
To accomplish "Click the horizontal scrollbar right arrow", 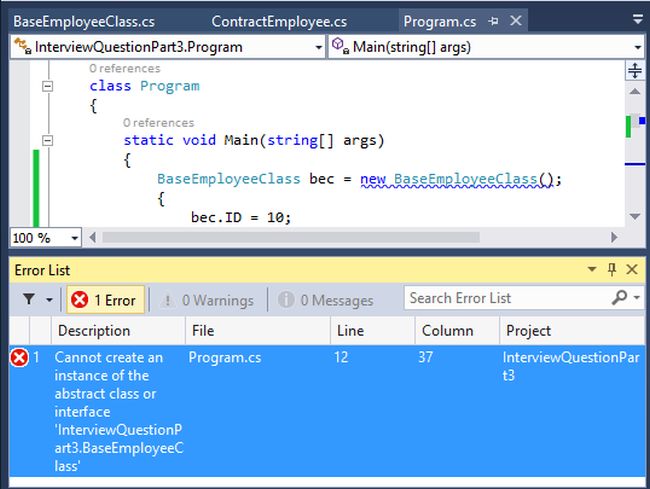I will pyautogui.click(x=614, y=237).
